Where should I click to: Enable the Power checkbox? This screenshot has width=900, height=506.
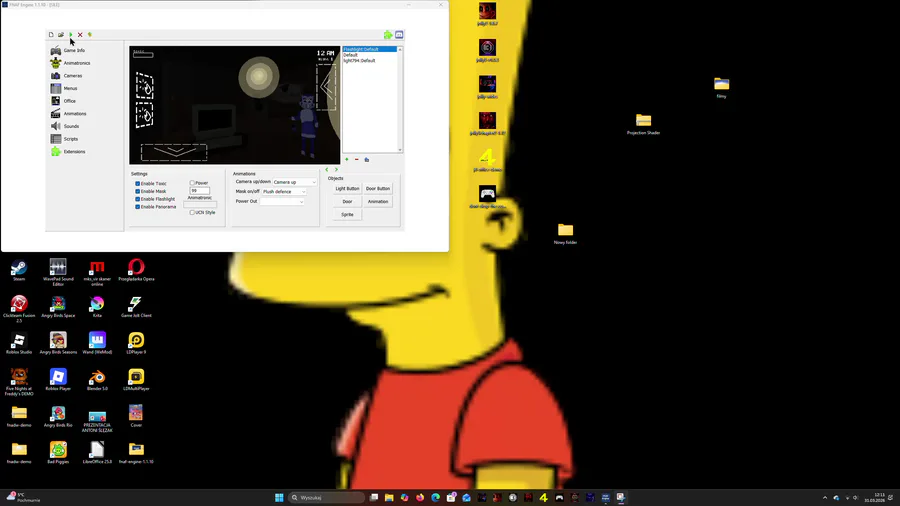pos(192,183)
